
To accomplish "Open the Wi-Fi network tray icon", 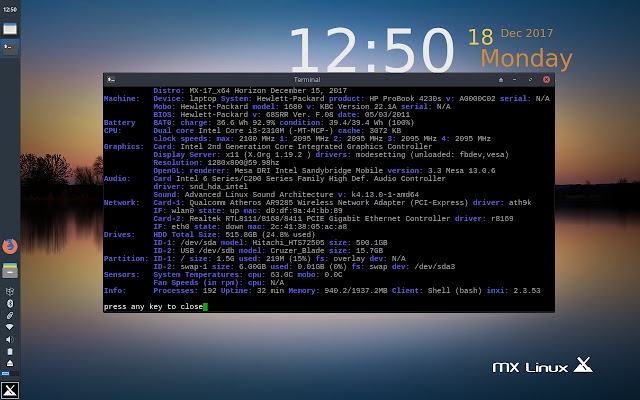I will pyautogui.click(x=10, y=327).
